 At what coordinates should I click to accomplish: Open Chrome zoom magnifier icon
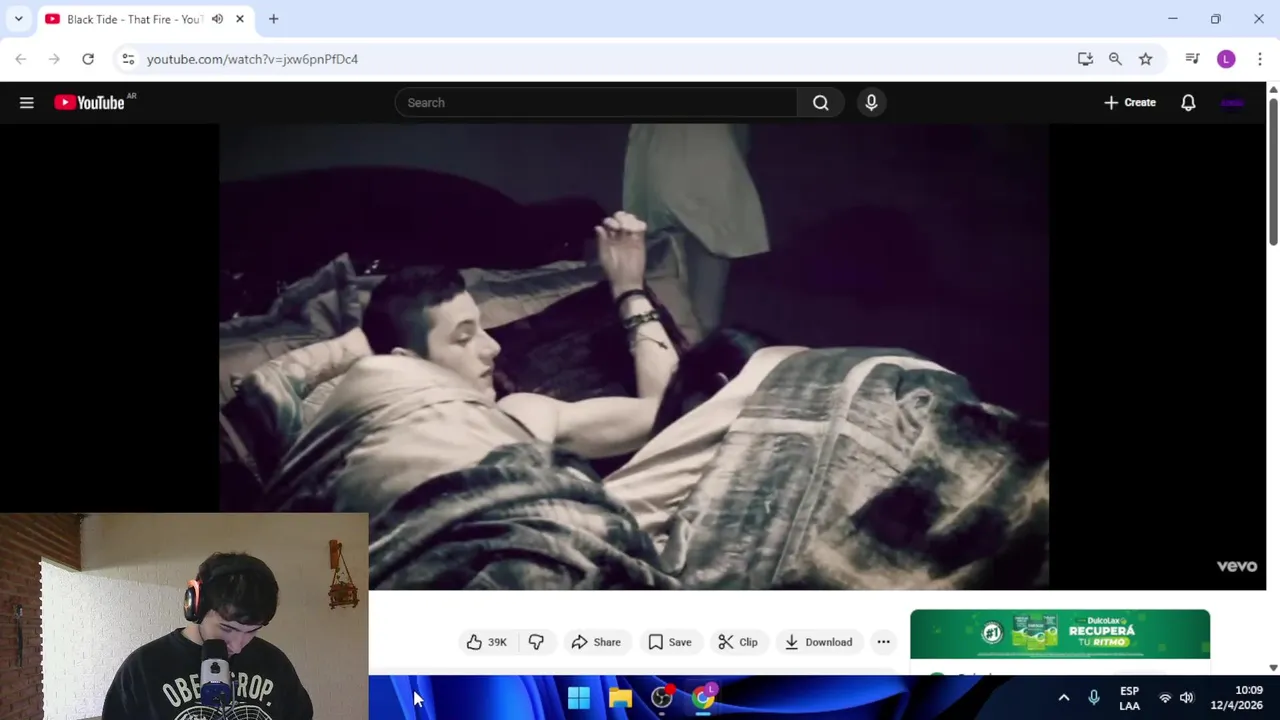(1115, 59)
